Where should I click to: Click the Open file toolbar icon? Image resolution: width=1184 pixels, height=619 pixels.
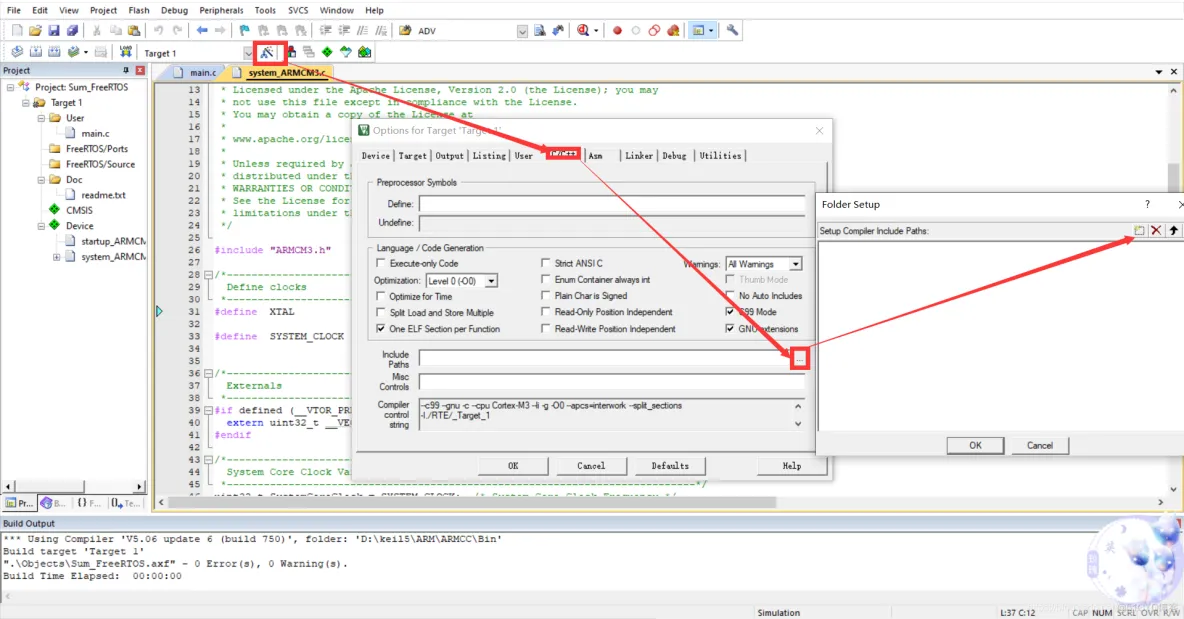pos(35,30)
